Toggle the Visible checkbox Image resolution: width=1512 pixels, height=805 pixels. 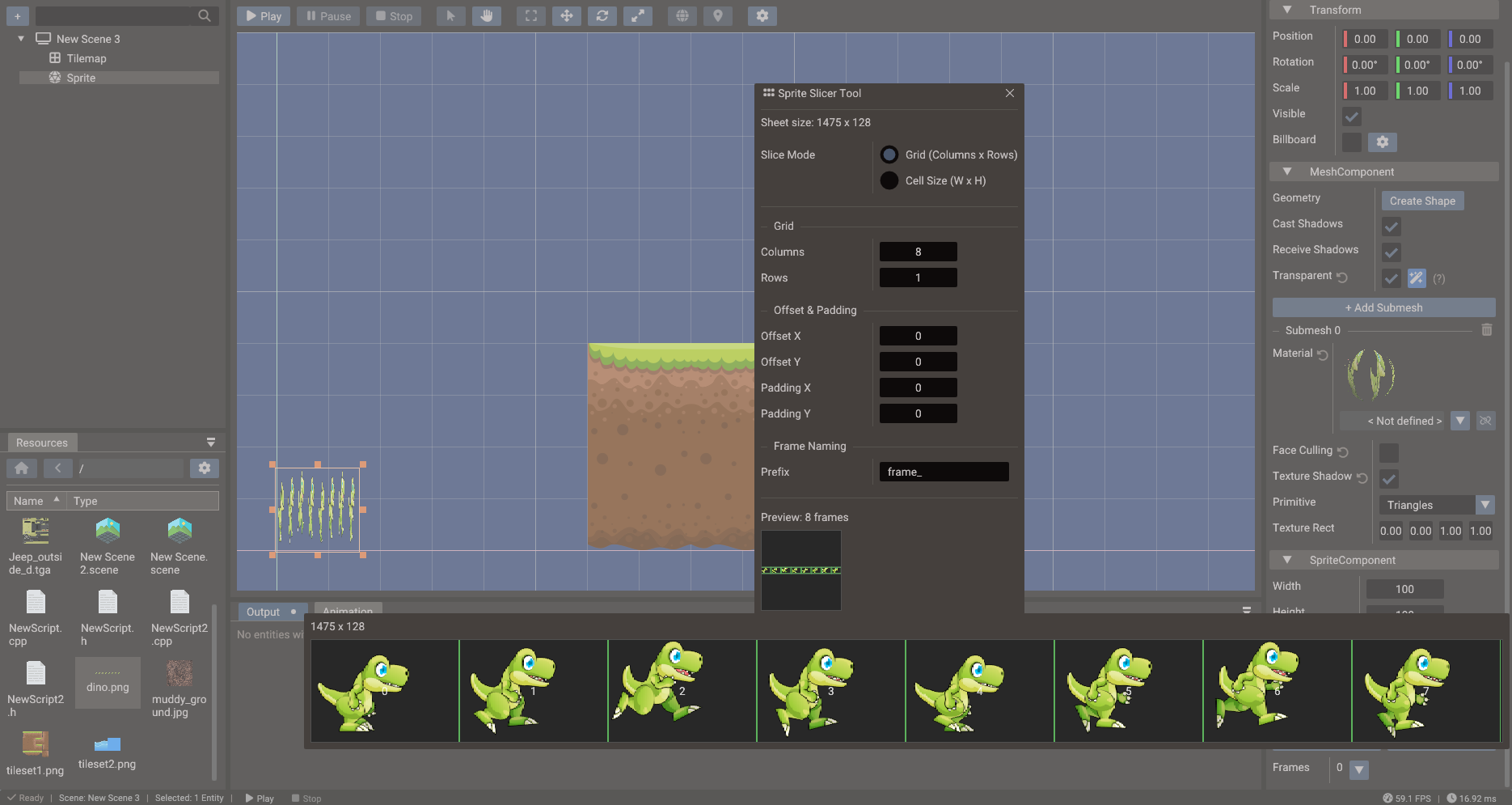[x=1352, y=117]
